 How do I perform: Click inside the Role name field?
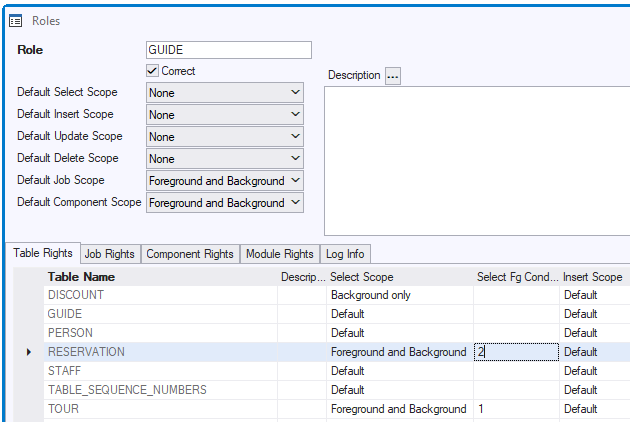click(x=228, y=50)
